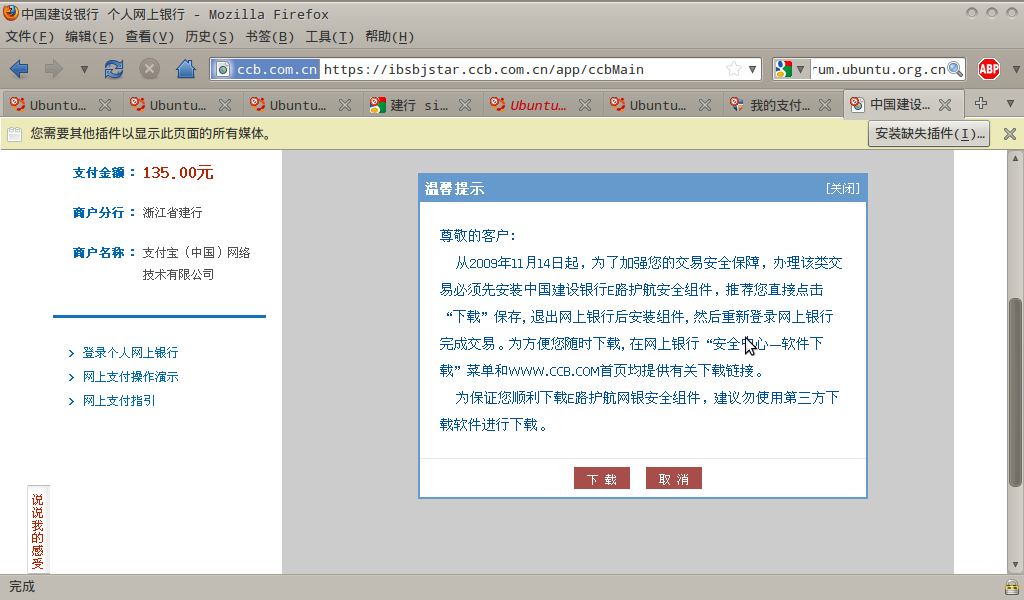Viewport: 1024px width, 600px height.
Task: Expand the Adblock Plus dropdown arrow
Action: (x=1016, y=69)
